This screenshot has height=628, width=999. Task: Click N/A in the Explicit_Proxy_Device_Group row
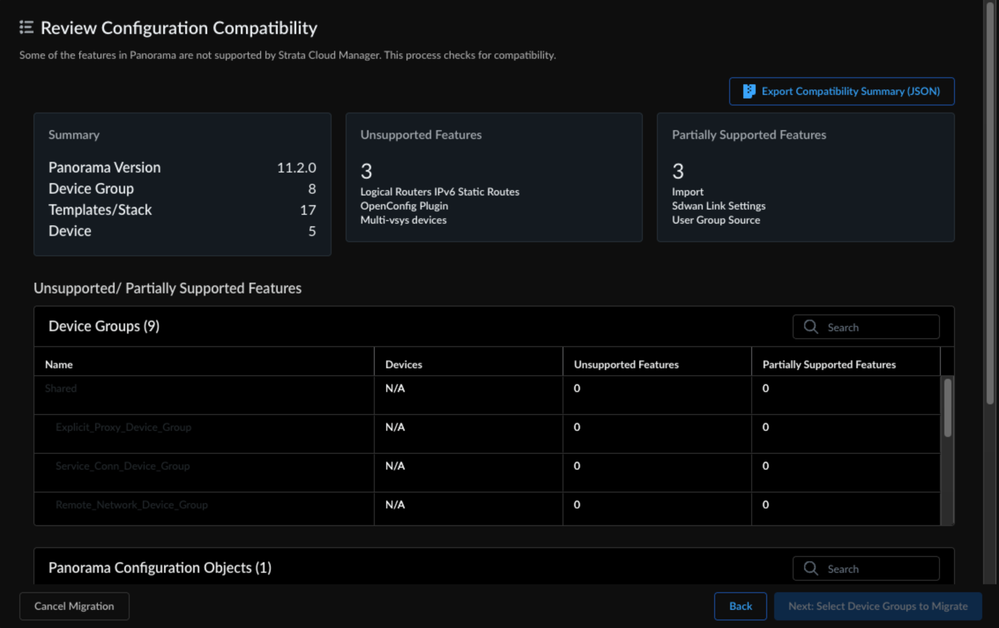(x=395, y=427)
